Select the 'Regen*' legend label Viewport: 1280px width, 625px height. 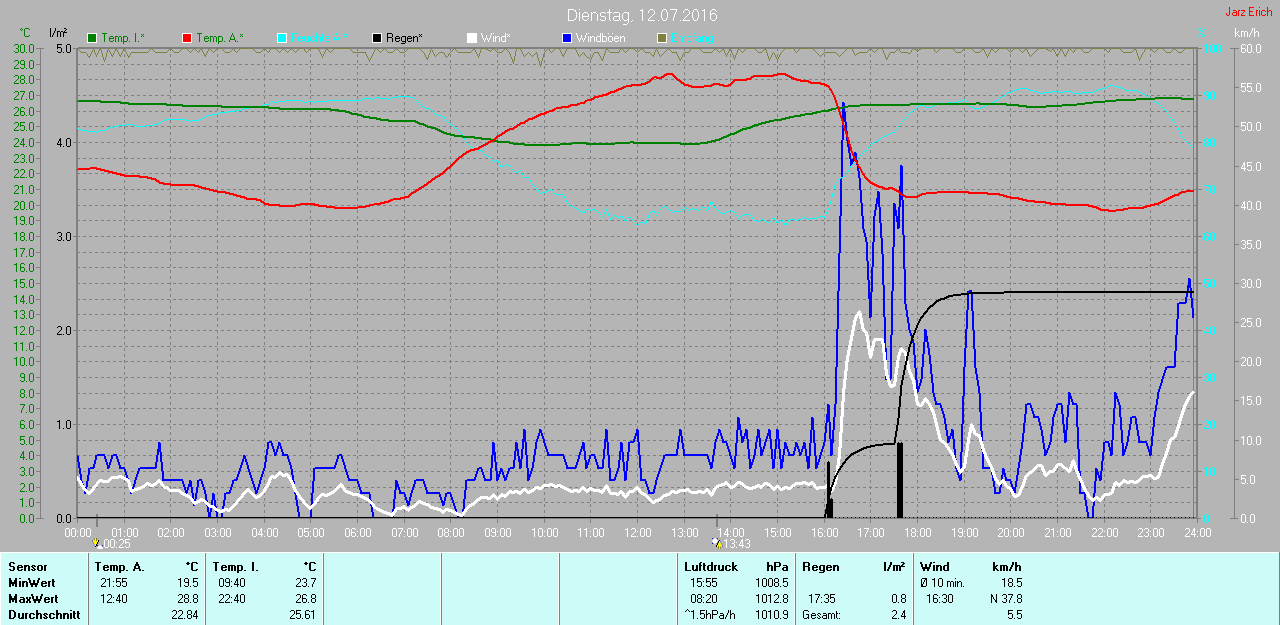click(405, 38)
